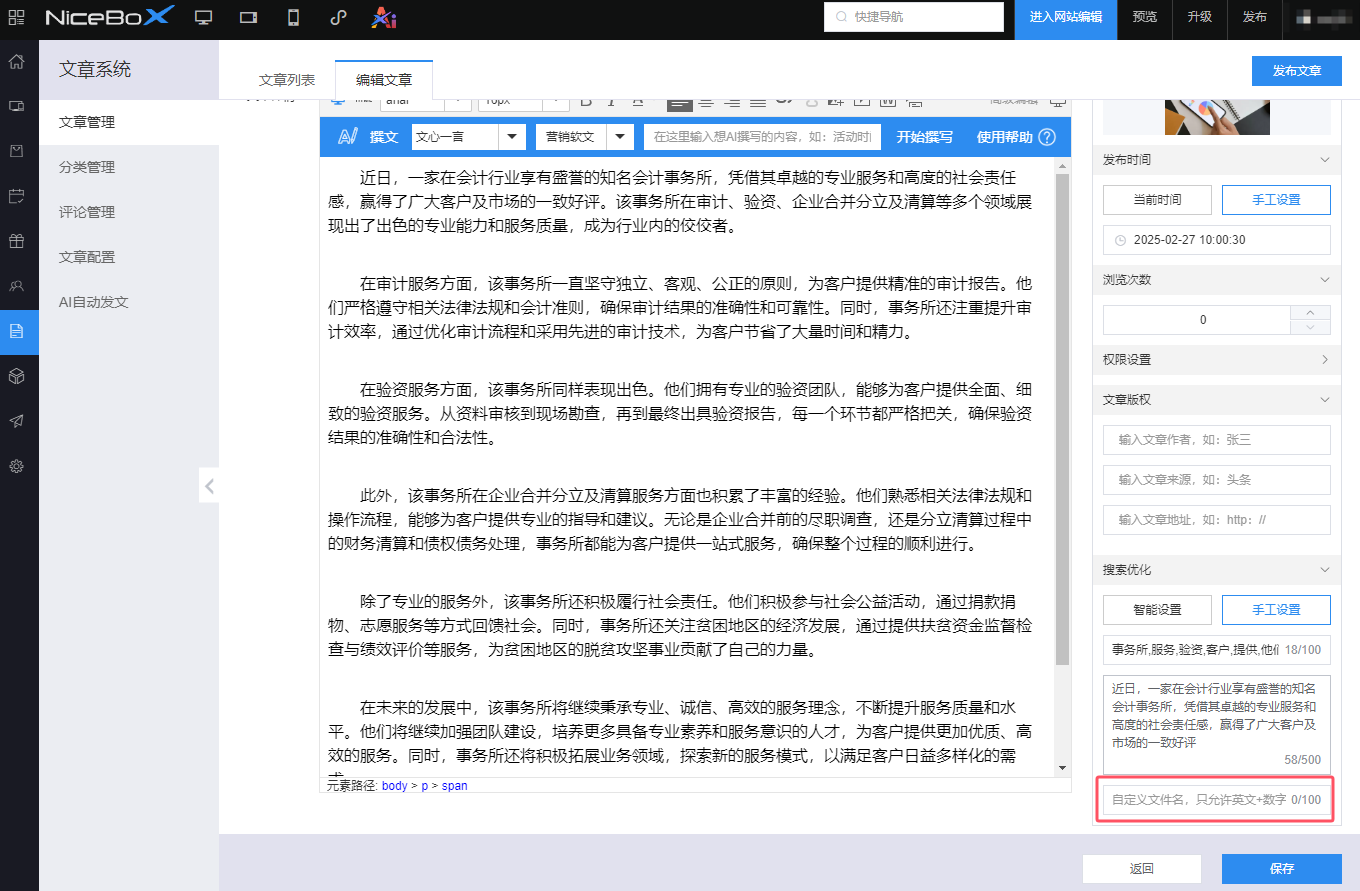This screenshot has width=1360, height=891.
Task: Focus the 输入文章作者 field
Action: coord(1217,440)
